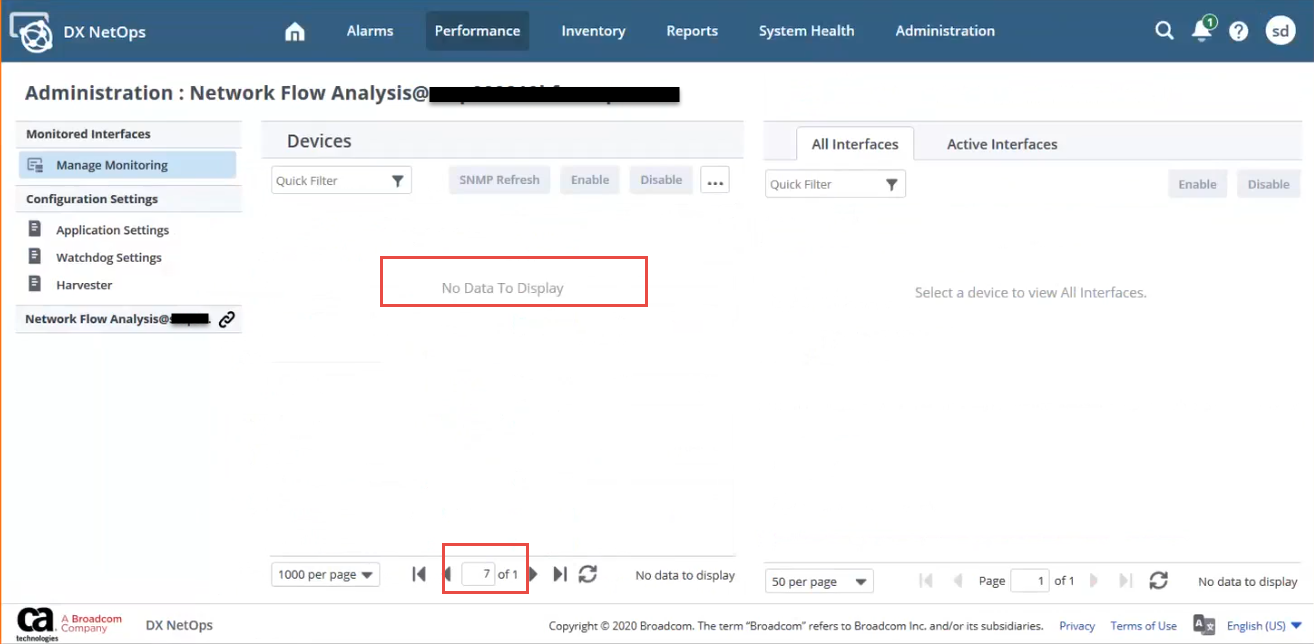Click the Network Flow Analysis link chain icon
The height and width of the screenshot is (644, 1314).
click(x=227, y=320)
